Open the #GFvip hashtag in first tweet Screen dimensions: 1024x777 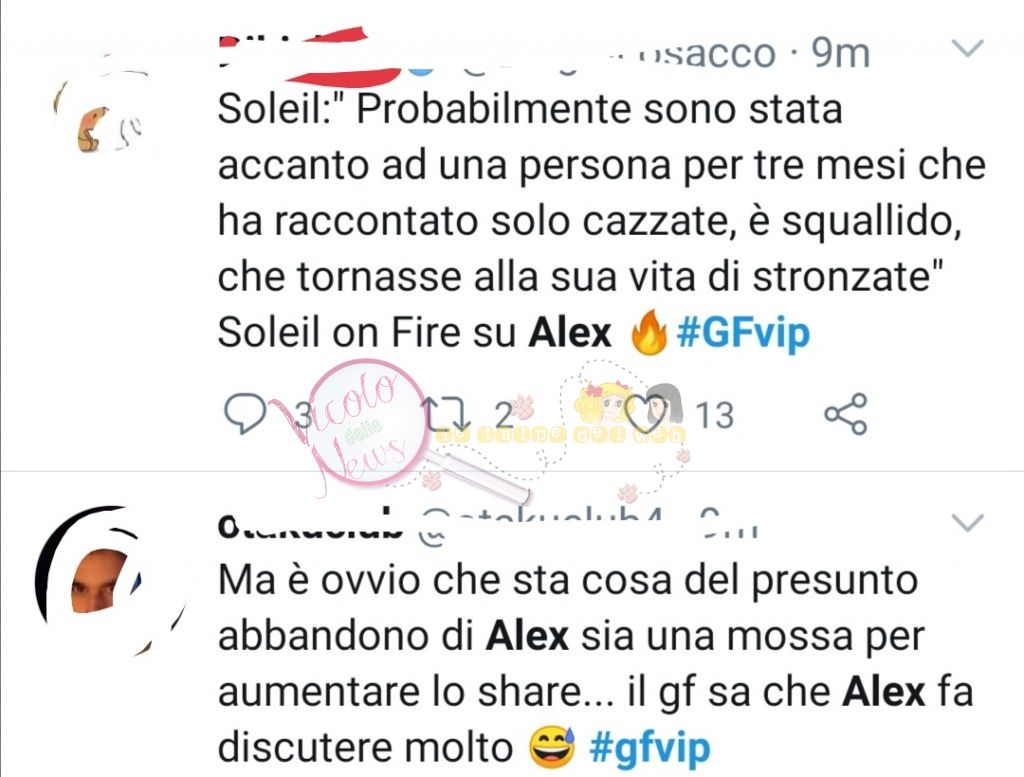[743, 333]
